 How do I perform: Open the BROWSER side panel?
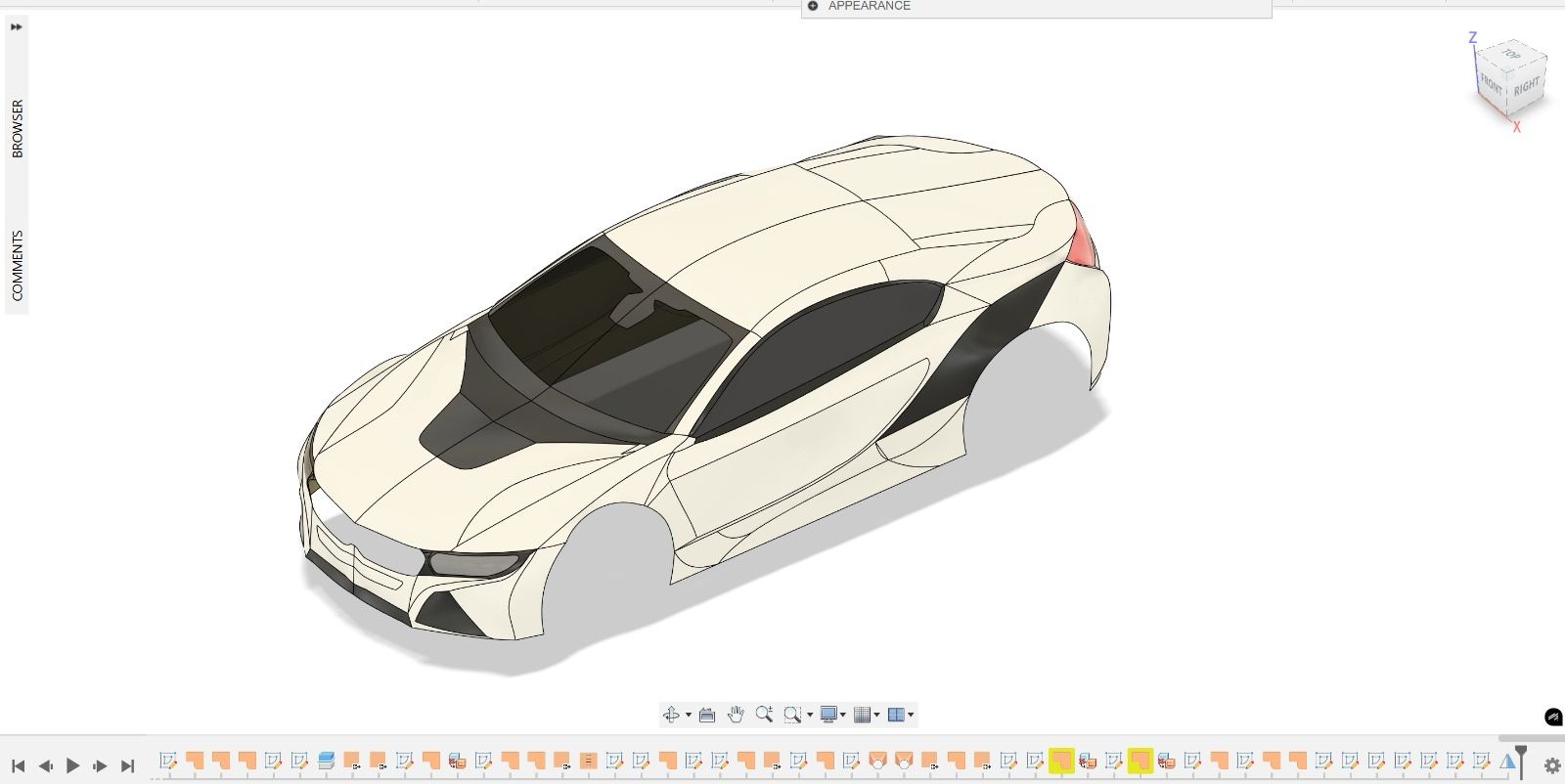(x=17, y=128)
